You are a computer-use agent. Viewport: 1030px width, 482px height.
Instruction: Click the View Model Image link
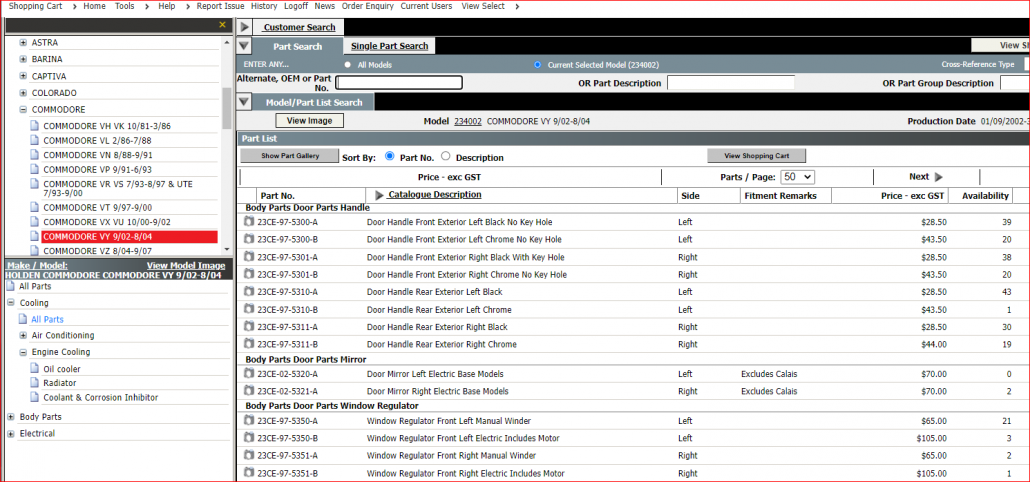point(186,265)
